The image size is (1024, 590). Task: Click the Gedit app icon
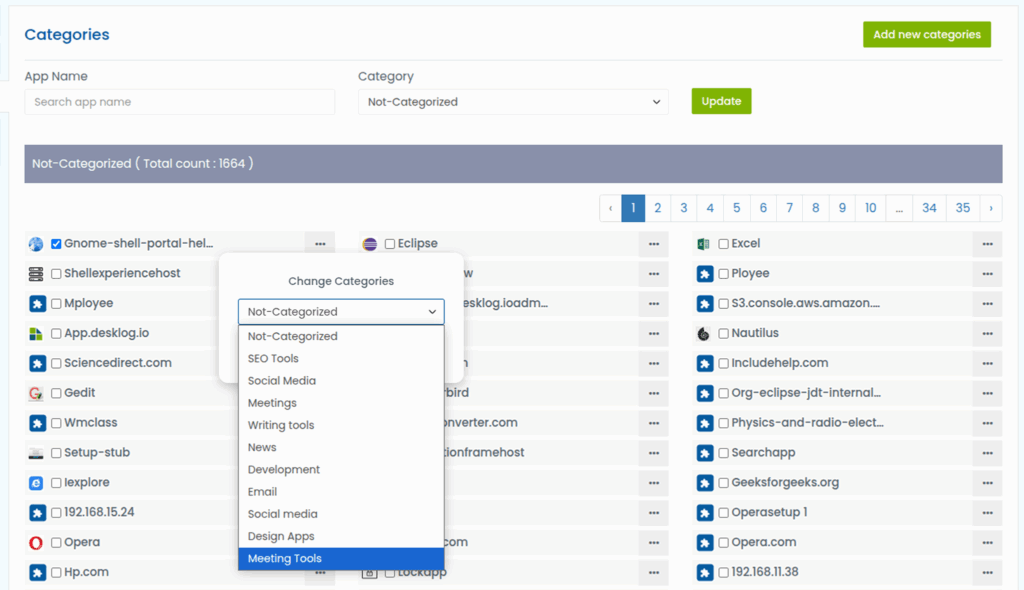(x=36, y=393)
